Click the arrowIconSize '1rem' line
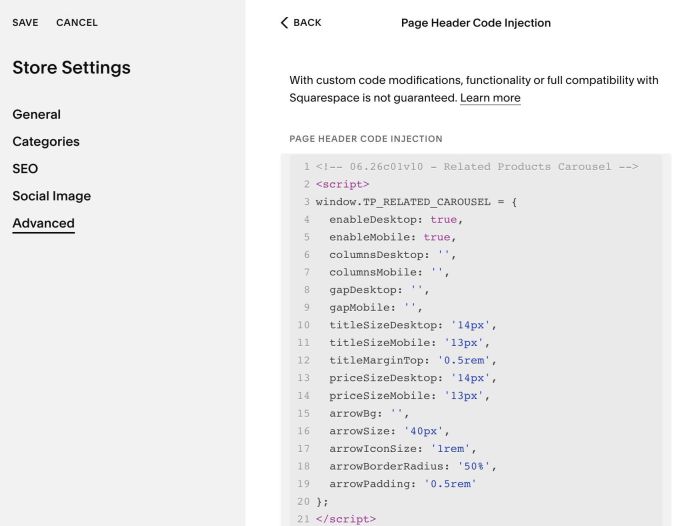 (403, 449)
